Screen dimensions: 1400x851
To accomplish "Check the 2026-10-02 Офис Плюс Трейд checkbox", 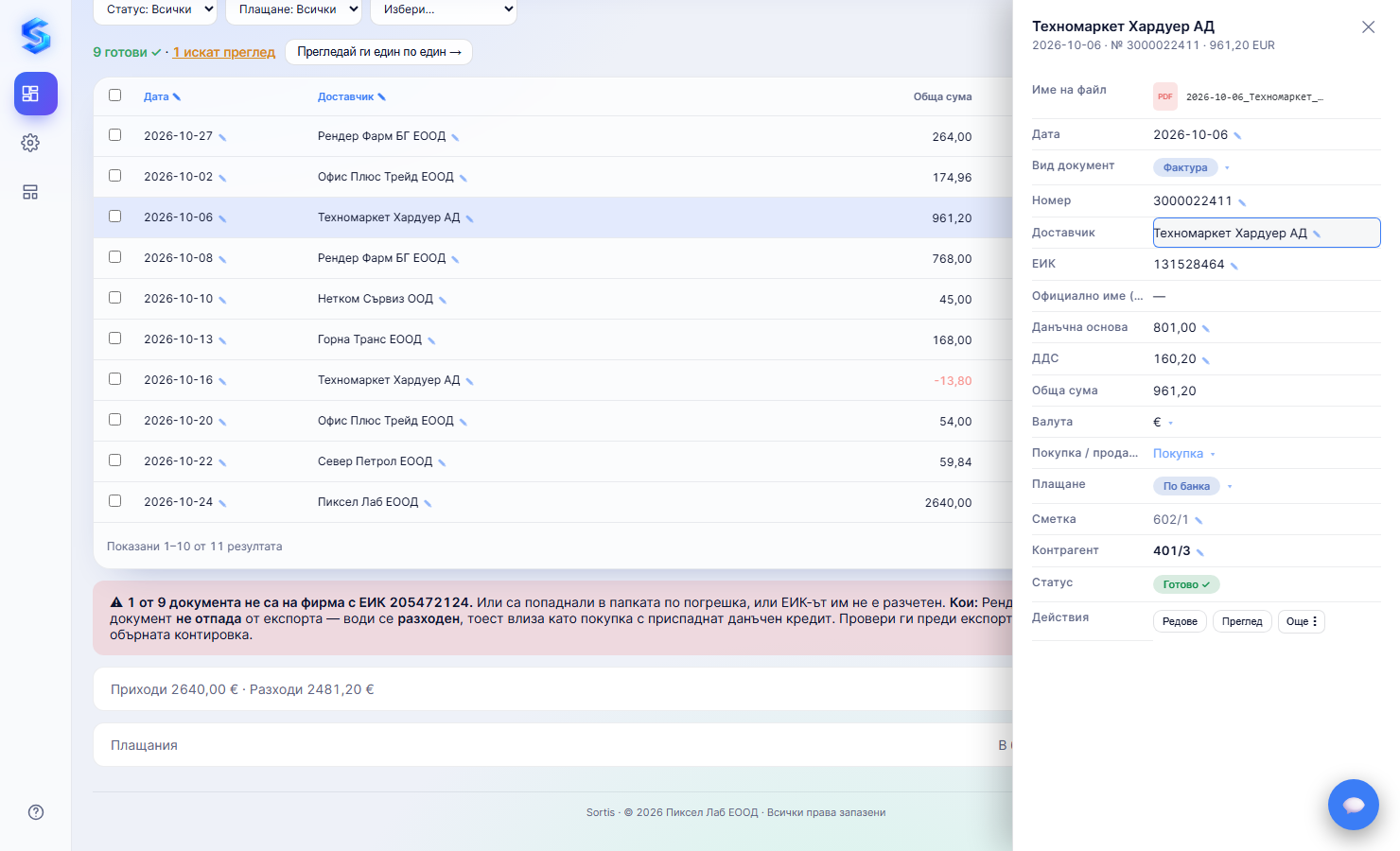I will pos(115,176).
